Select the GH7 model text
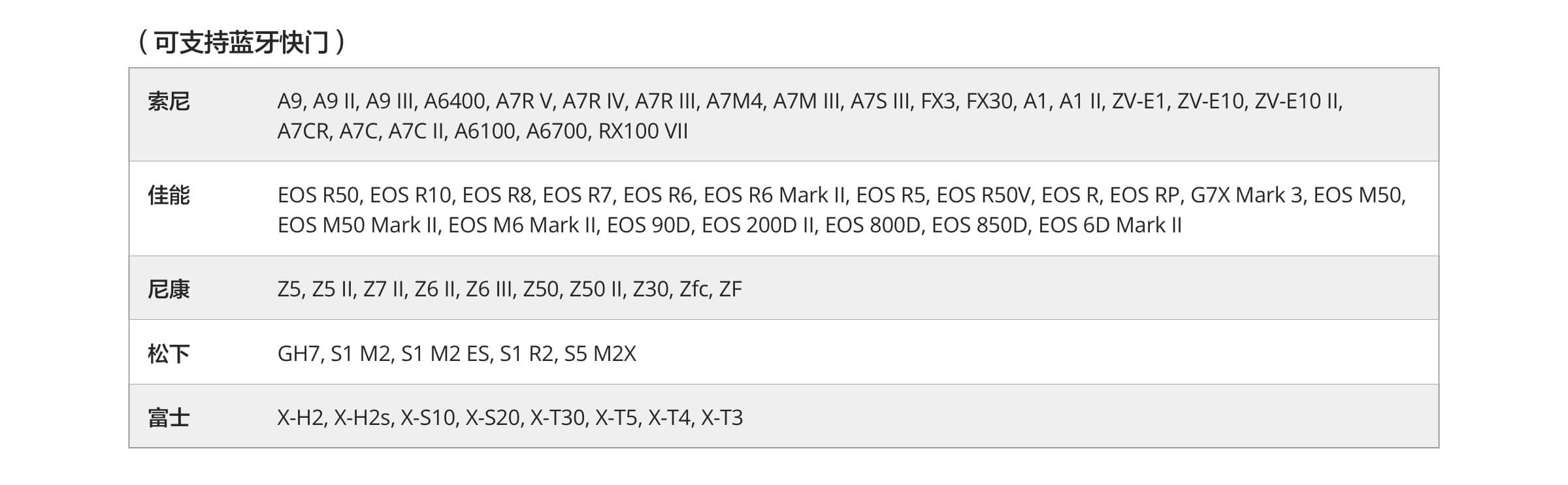The height and width of the screenshot is (485, 1568). (x=299, y=354)
